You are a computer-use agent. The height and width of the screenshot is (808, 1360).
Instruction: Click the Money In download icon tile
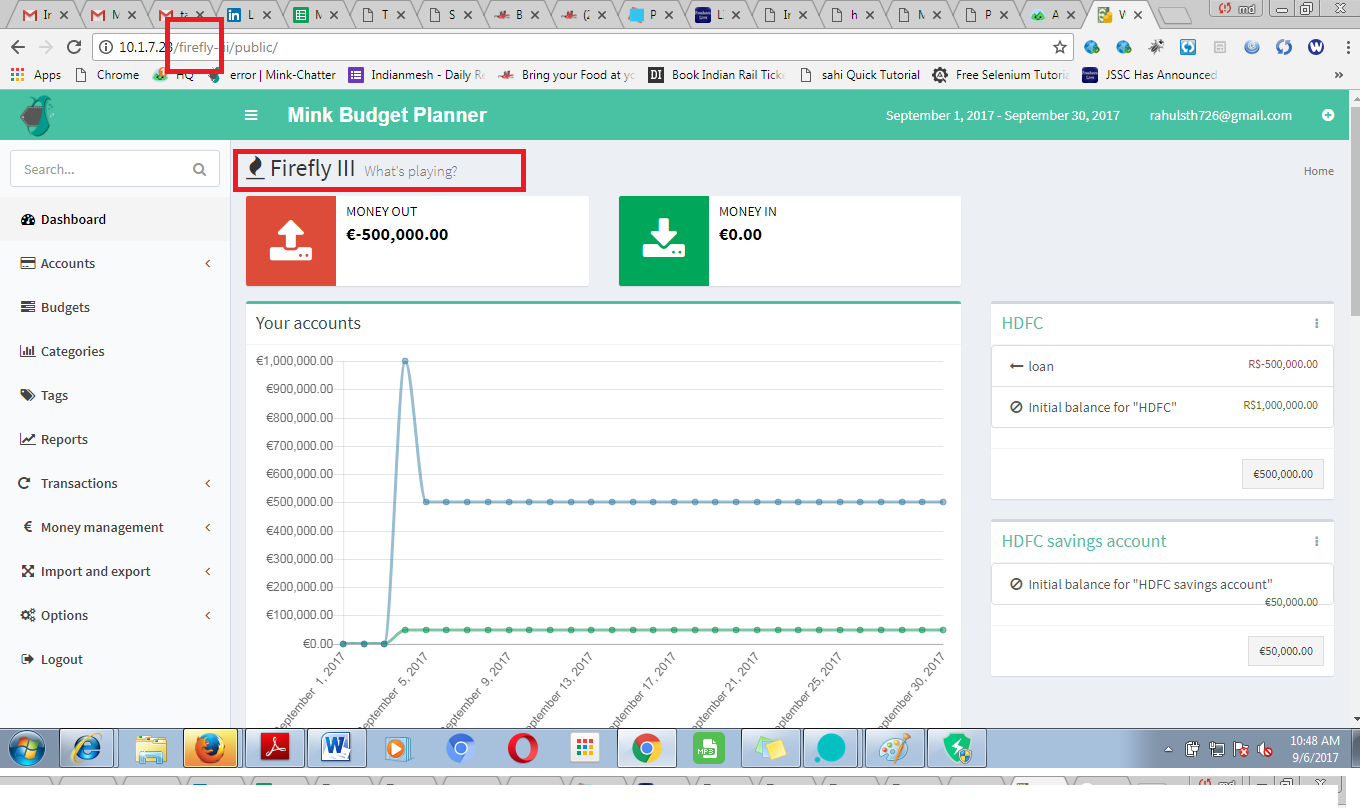coord(664,241)
